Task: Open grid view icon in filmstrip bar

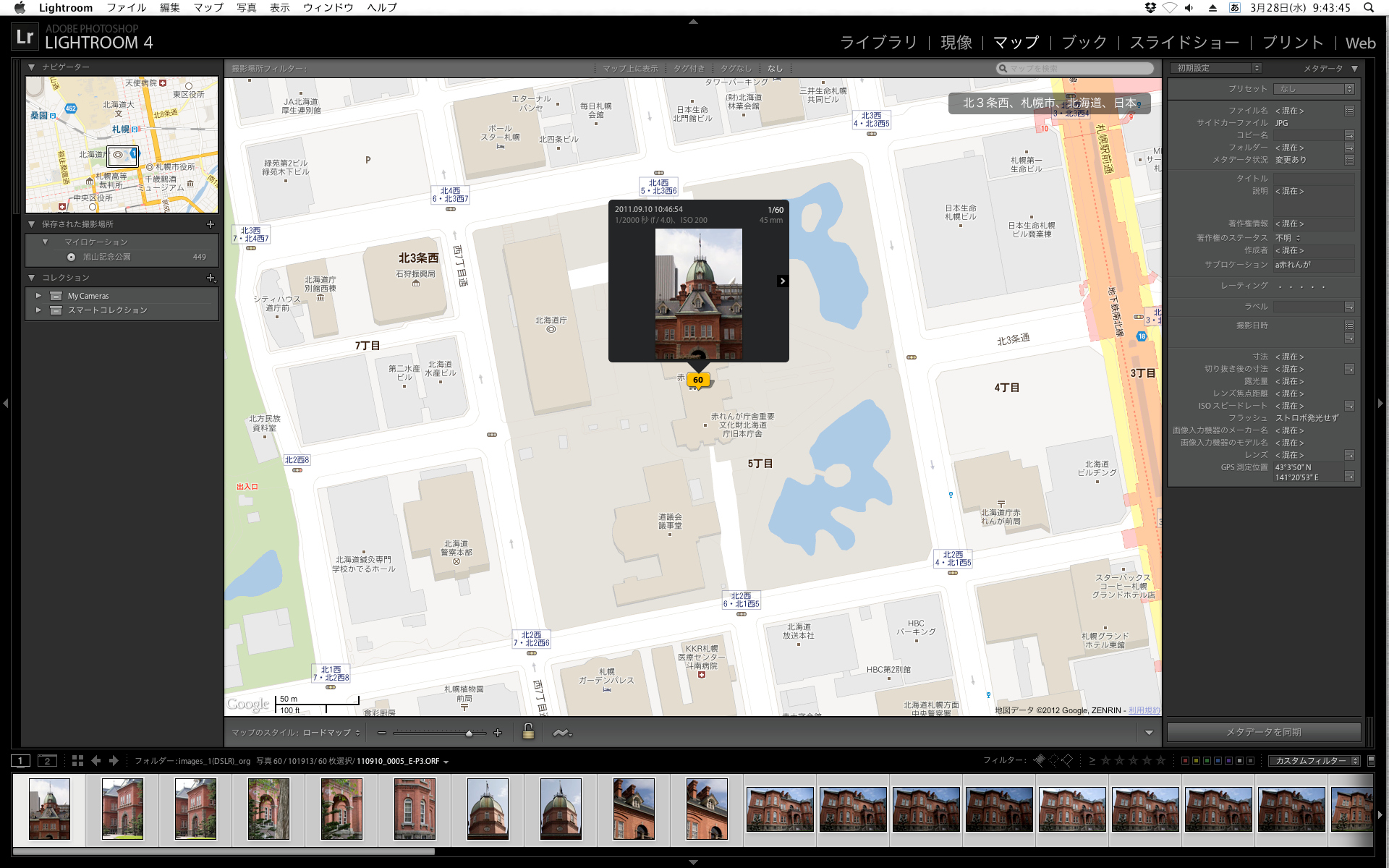Action: pyautogui.click(x=77, y=760)
